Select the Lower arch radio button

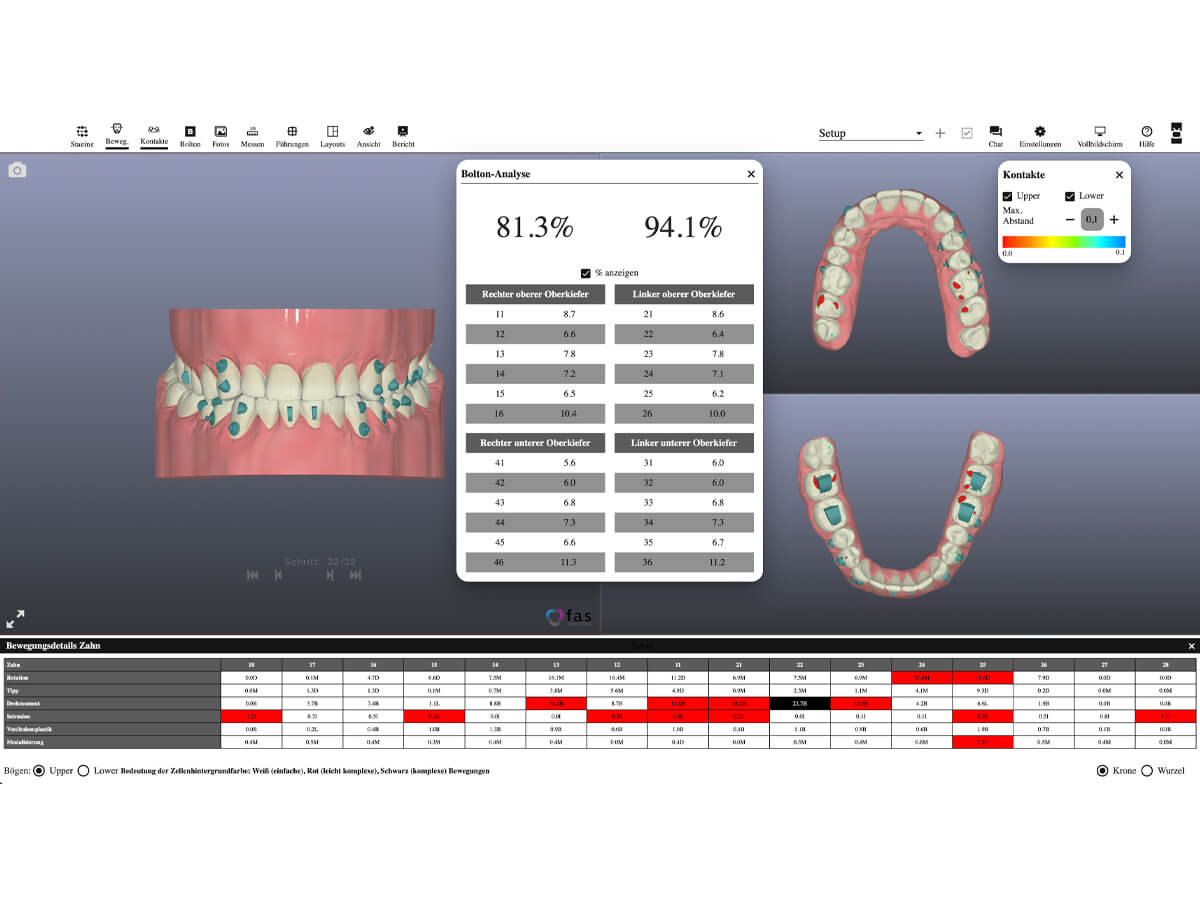coord(83,771)
